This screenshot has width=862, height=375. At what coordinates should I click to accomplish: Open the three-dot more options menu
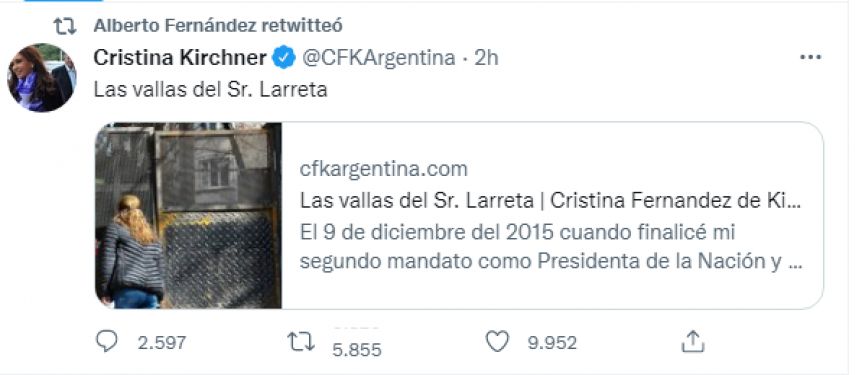810,57
